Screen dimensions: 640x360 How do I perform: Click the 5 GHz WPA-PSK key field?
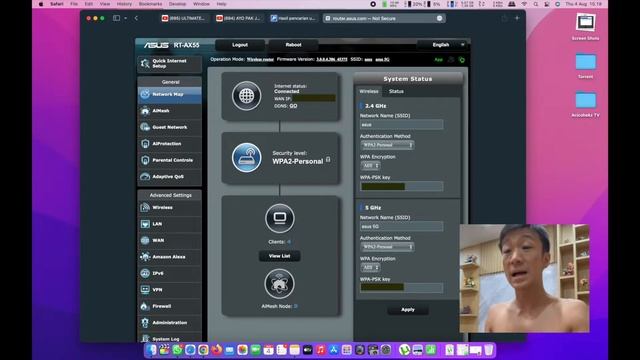click(402, 288)
